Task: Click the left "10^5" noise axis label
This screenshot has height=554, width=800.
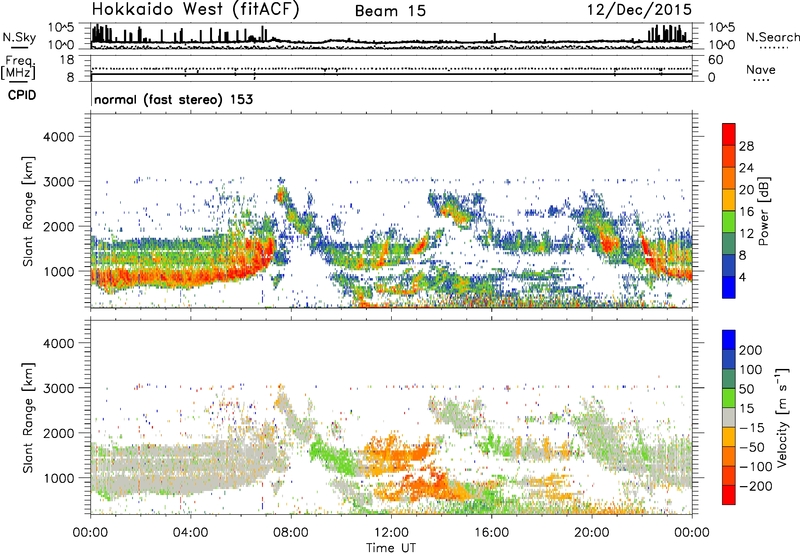Action: click(62, 28)
